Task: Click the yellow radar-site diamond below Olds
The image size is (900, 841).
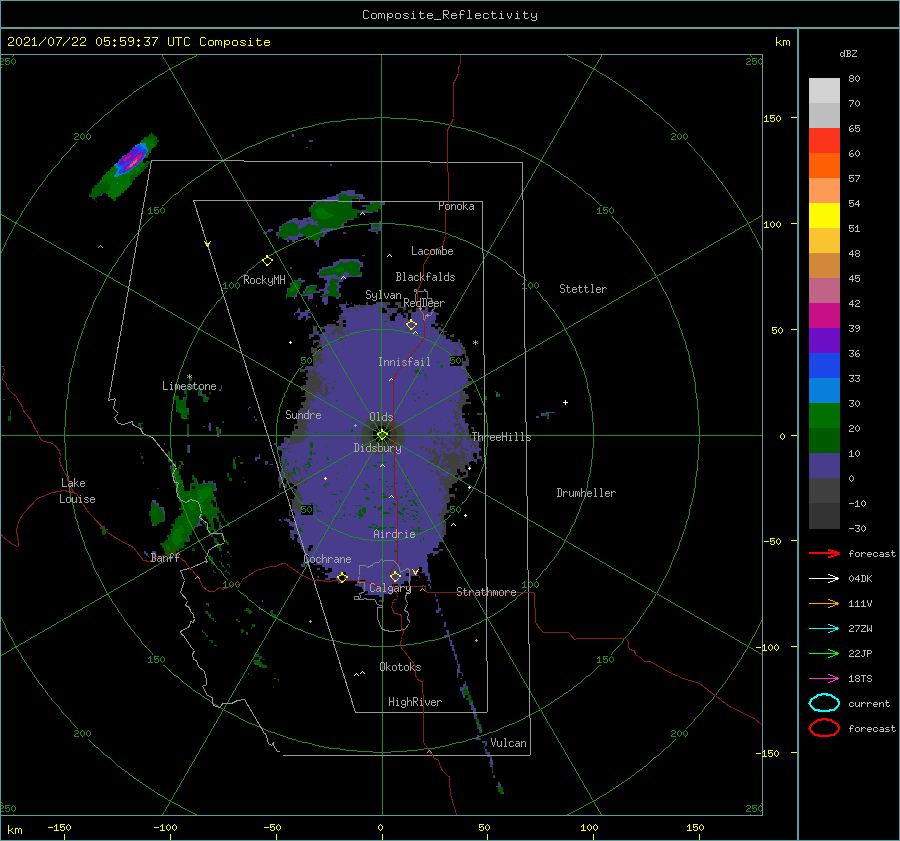Action: pos(382,435)
